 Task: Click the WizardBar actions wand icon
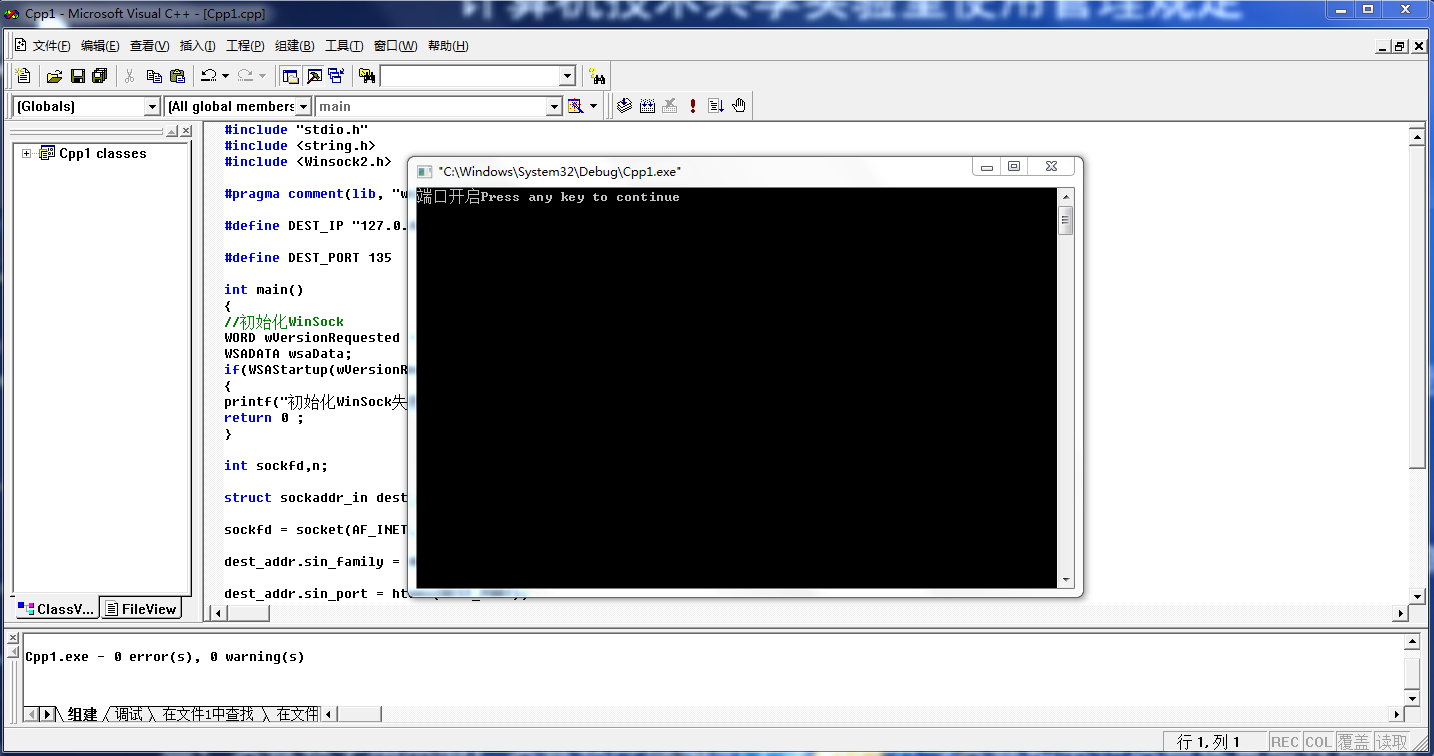pyautogui.click(x=575, y=106)
